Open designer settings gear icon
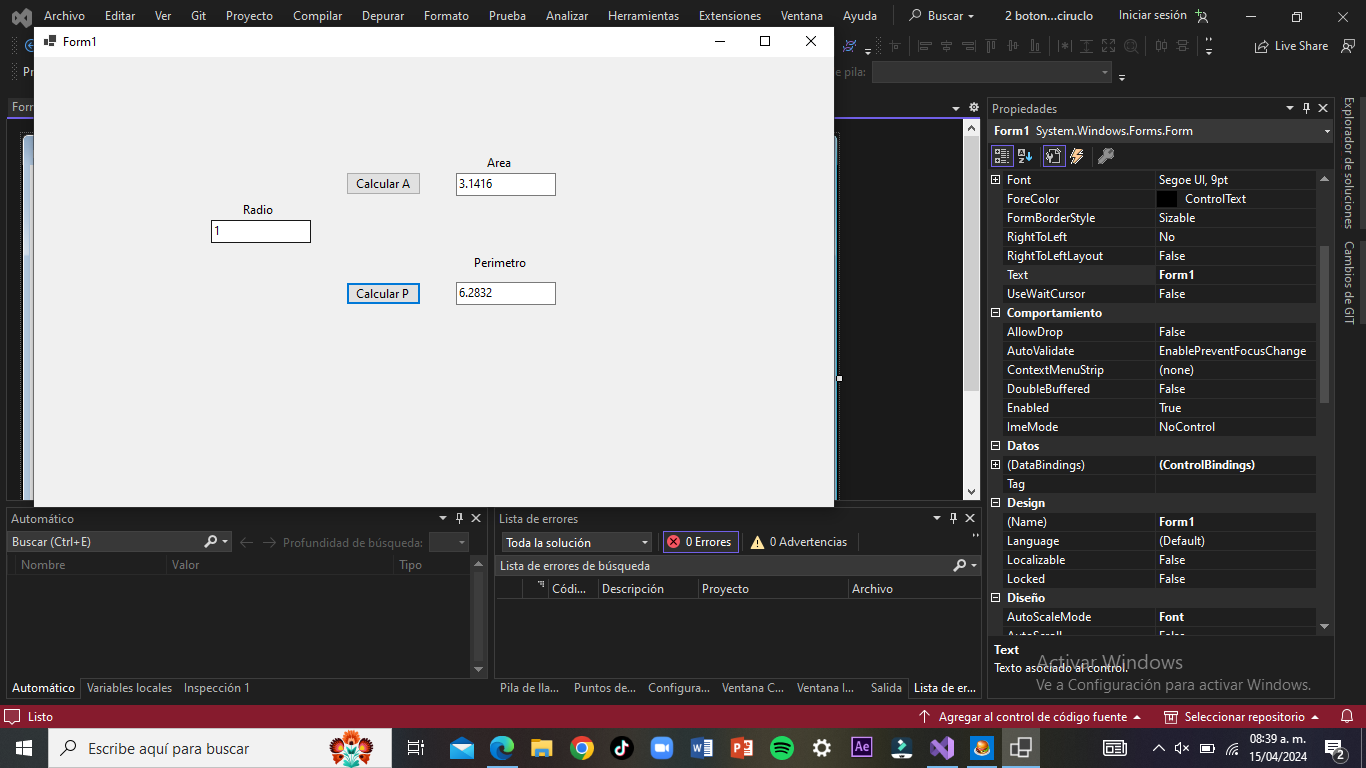The image size is (1366, 768). click(973, 107)
